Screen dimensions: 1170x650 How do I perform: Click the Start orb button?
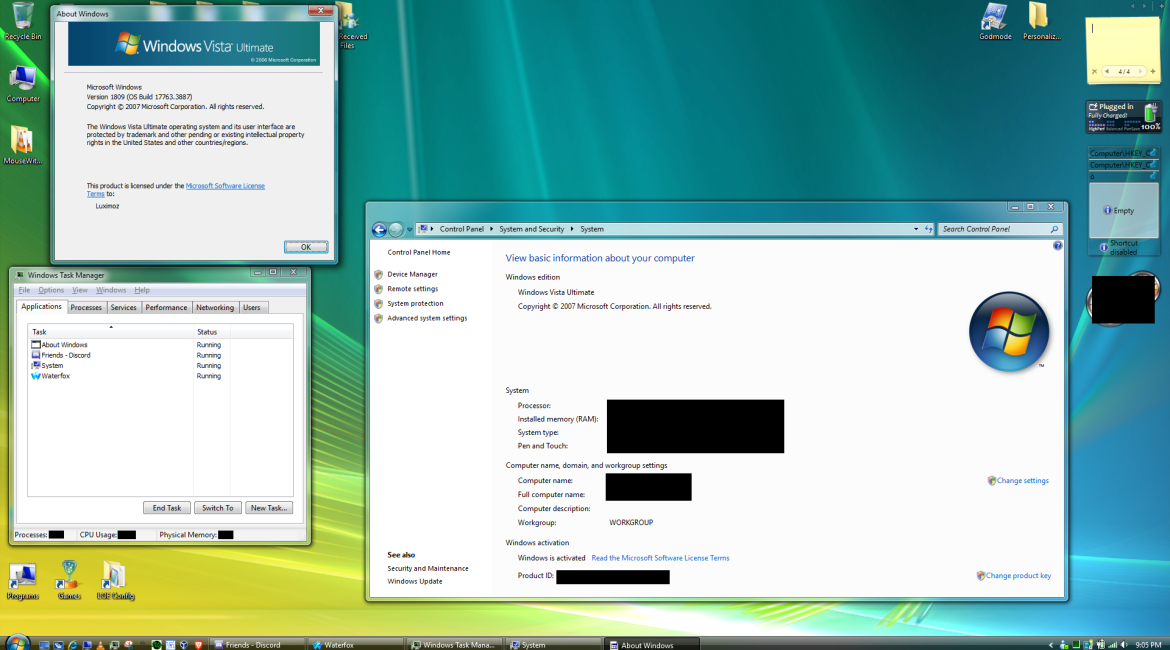coord(17,643)
